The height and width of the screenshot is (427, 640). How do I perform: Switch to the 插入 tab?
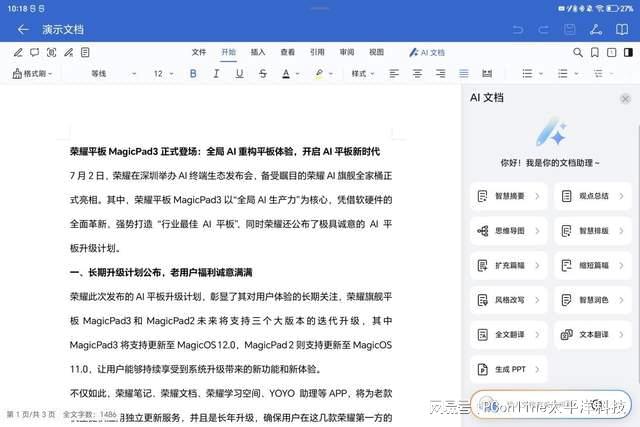pos(258,52)
